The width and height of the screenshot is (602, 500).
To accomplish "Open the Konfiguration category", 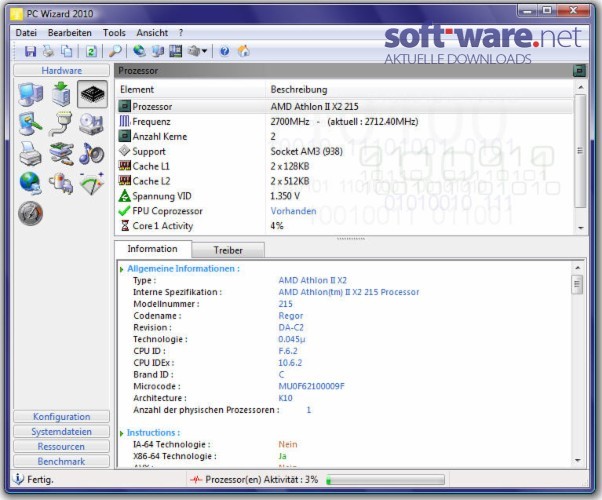I will [x=61, y=417].
